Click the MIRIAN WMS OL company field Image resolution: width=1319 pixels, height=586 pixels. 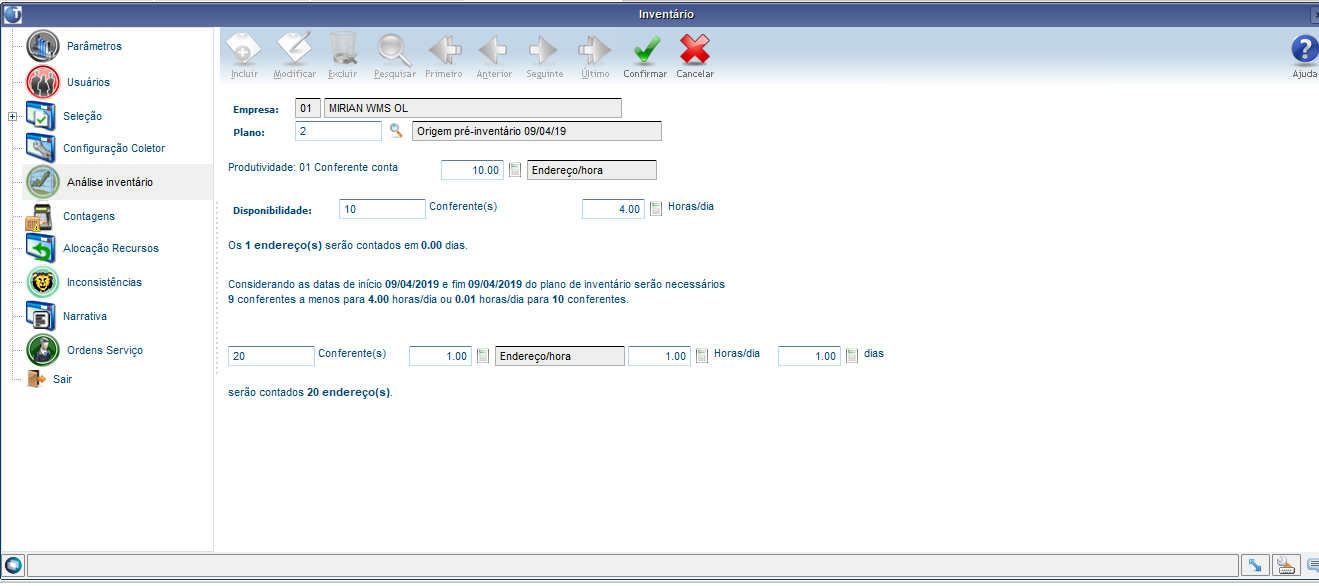tap(472, 108)
